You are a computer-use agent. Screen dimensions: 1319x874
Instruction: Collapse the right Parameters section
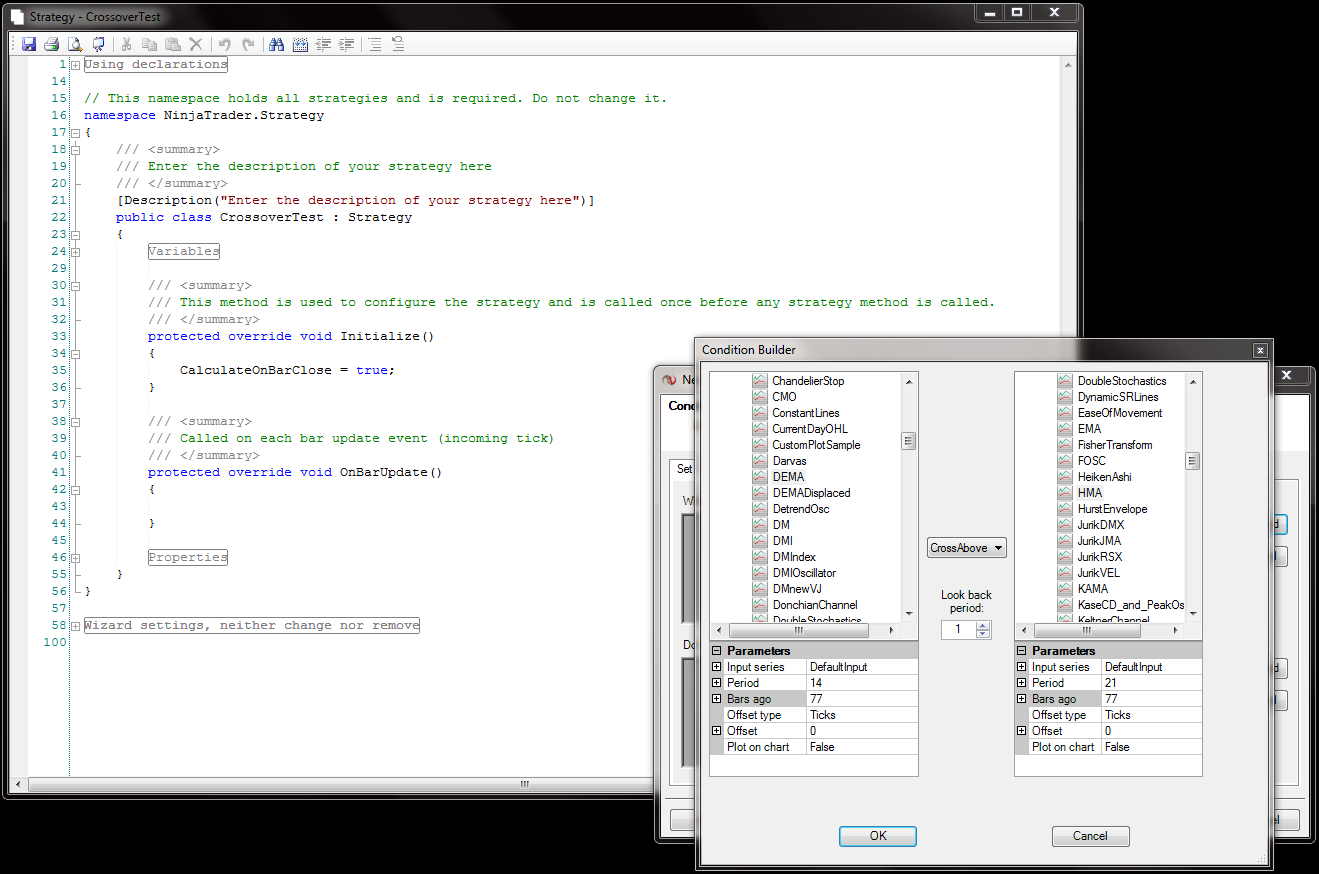1021,651
